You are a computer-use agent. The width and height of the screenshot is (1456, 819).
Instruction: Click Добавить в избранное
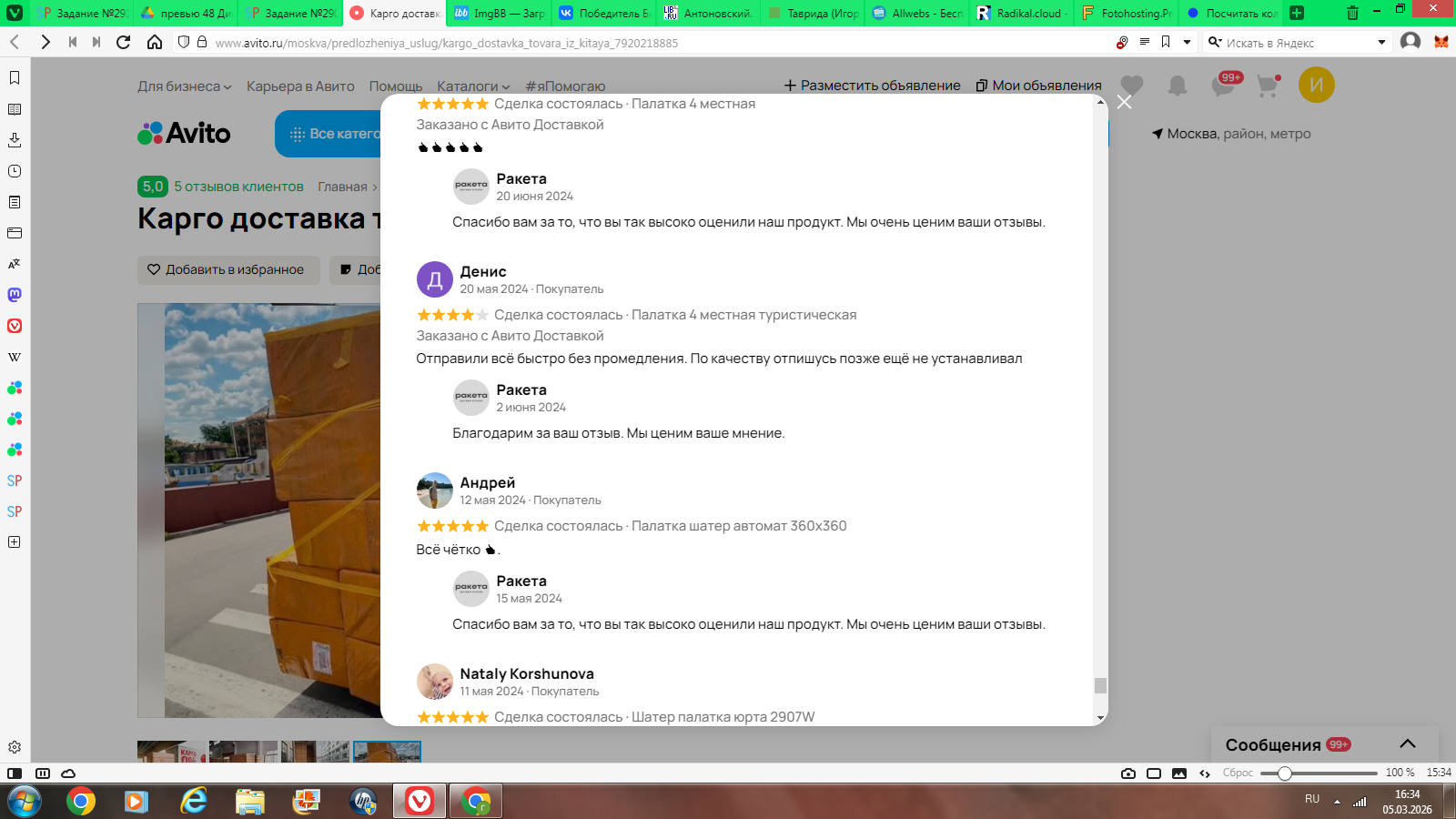(228, 269)
